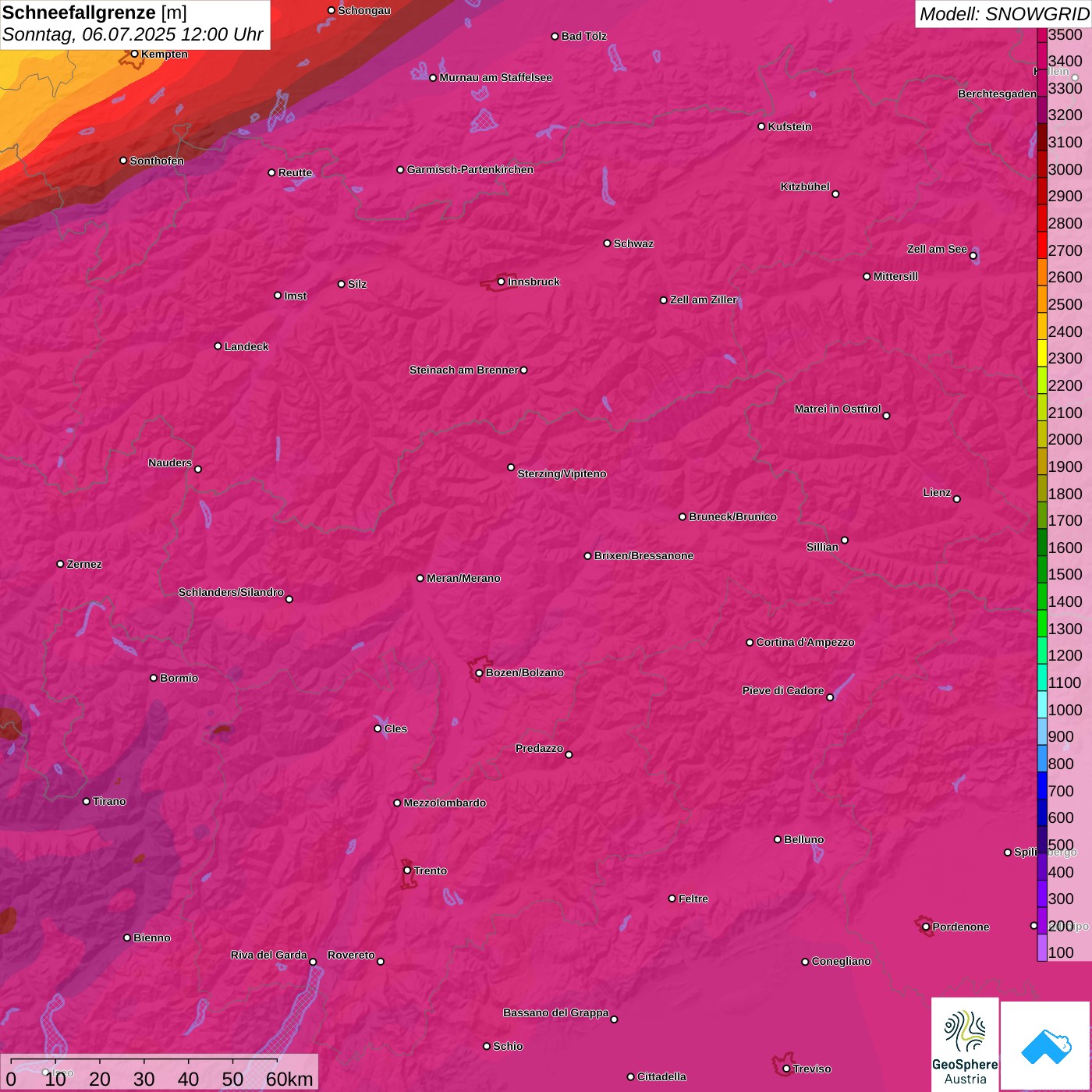Click the Sterzing/Vipiteno label
This screenshot has width=1092, height=1092.
tap(562, 473)
